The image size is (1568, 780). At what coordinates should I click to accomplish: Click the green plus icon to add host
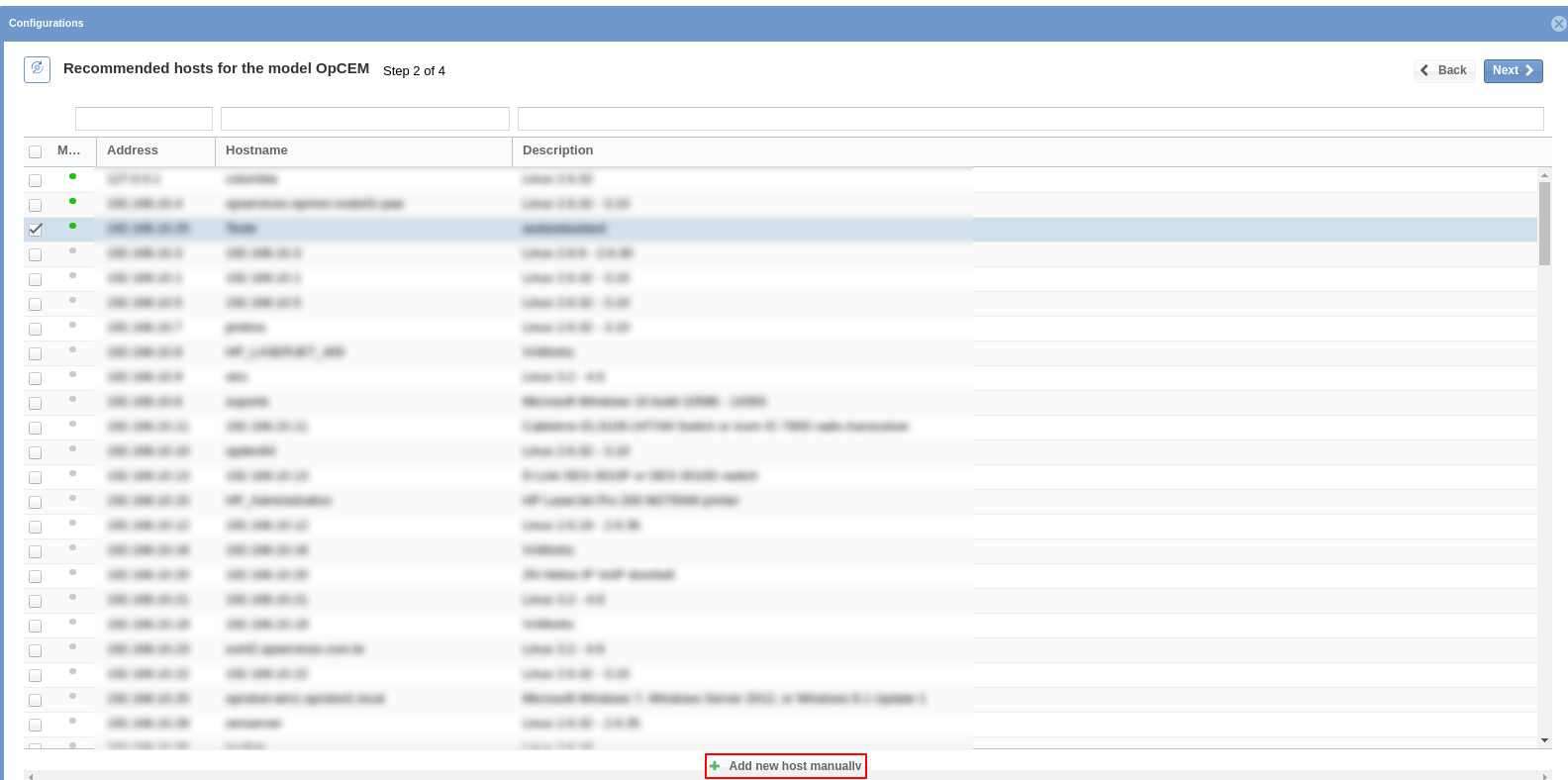[715, 766]
